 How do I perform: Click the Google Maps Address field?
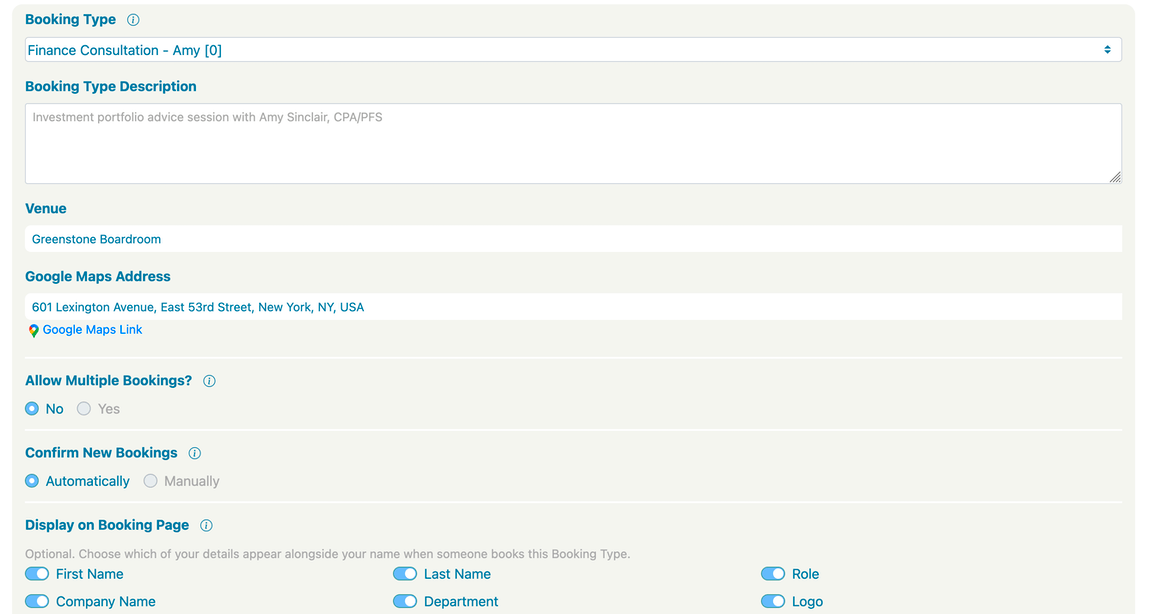pyautogui.click(x=573, y=307)
